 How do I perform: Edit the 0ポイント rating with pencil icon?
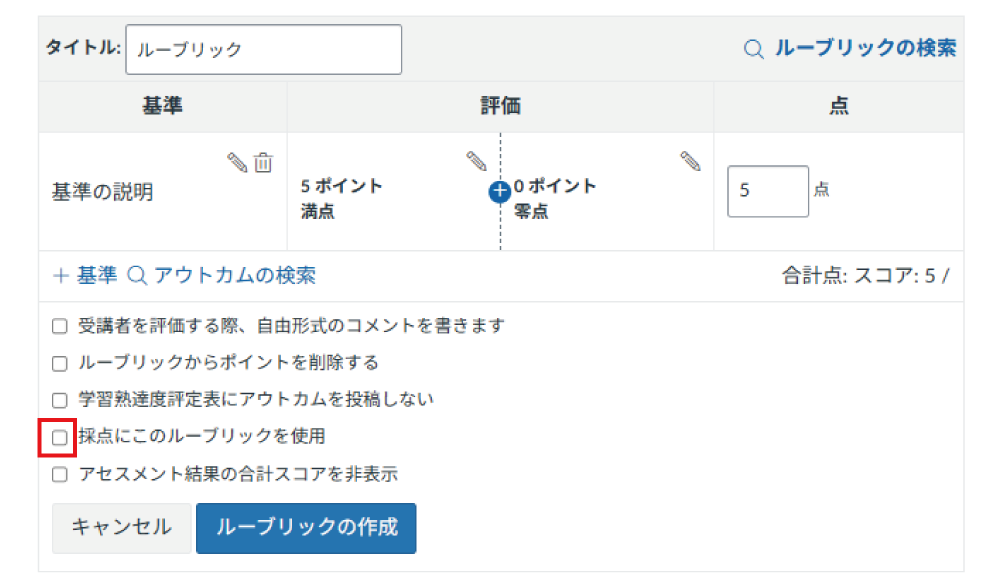[690, 161]
